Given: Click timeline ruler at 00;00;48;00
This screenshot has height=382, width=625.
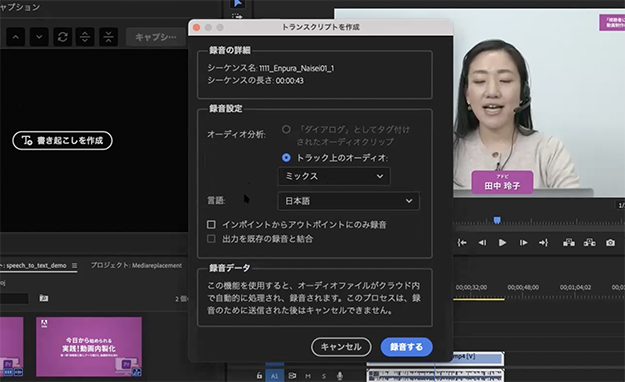Looking at the screenshot, I should coord(523,287).
